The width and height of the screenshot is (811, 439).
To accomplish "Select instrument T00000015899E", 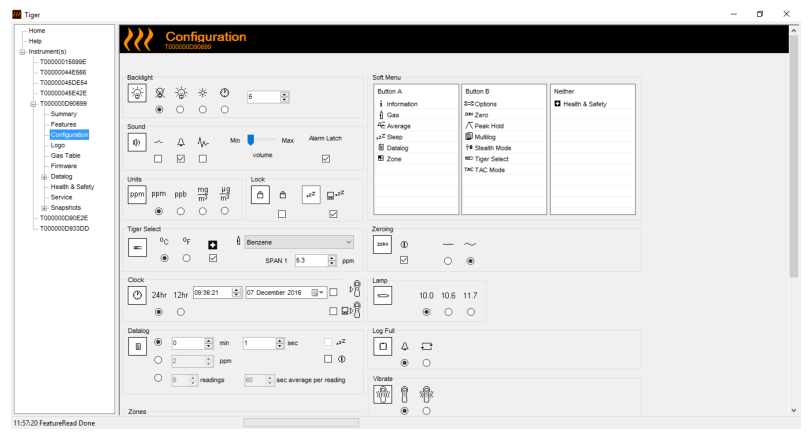I will pyautogui.click(x=63, y=62).
